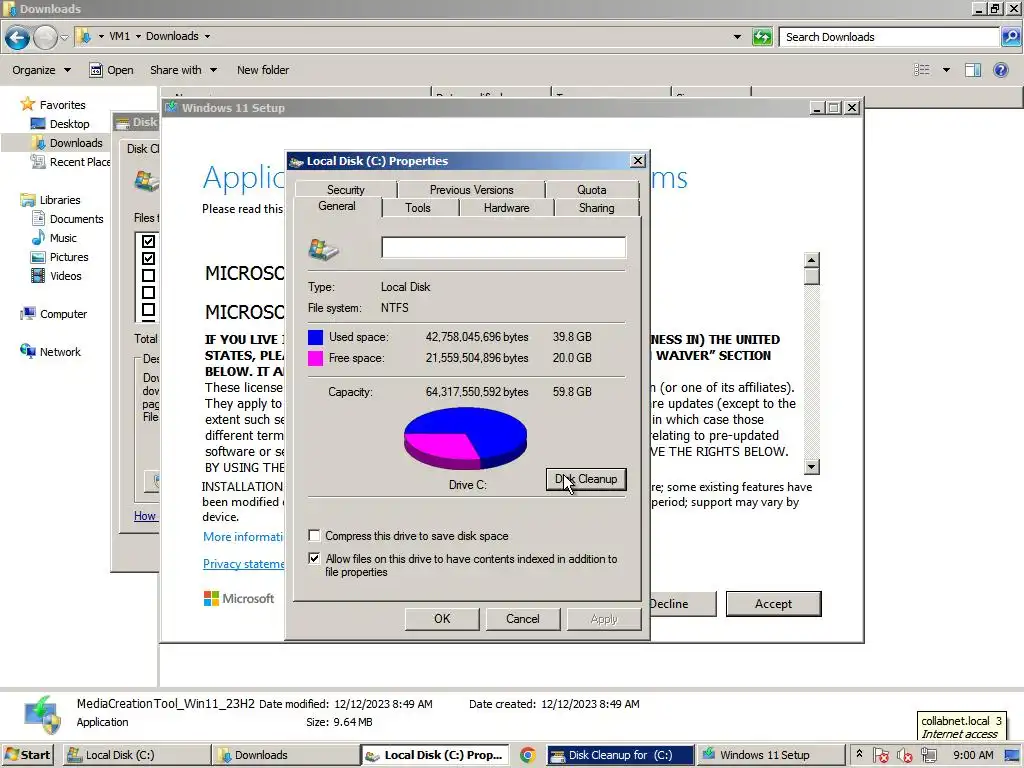Open Privacy statement link in Setup
This screenshot has height=768, width=1024.
244,564
